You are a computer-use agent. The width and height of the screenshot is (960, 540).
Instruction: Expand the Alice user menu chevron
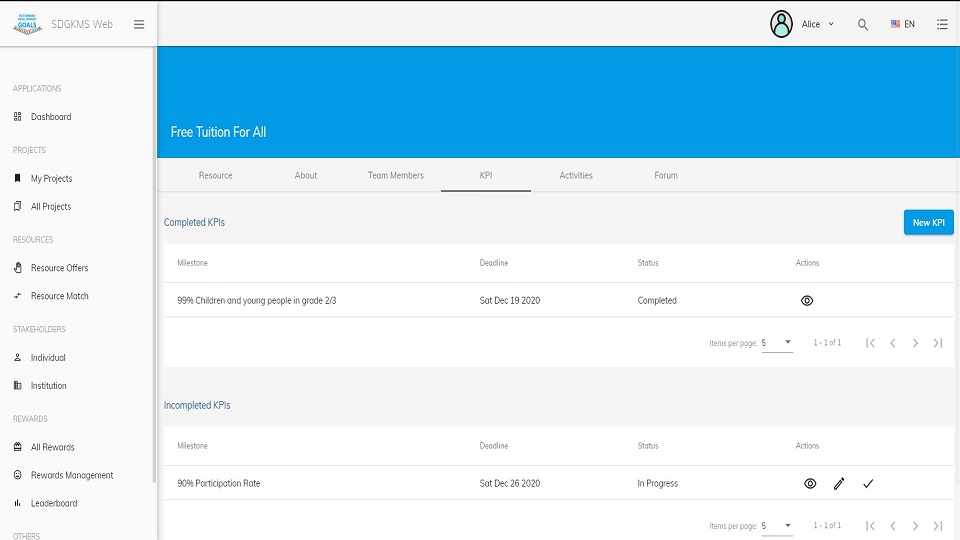tap(831, 24)
